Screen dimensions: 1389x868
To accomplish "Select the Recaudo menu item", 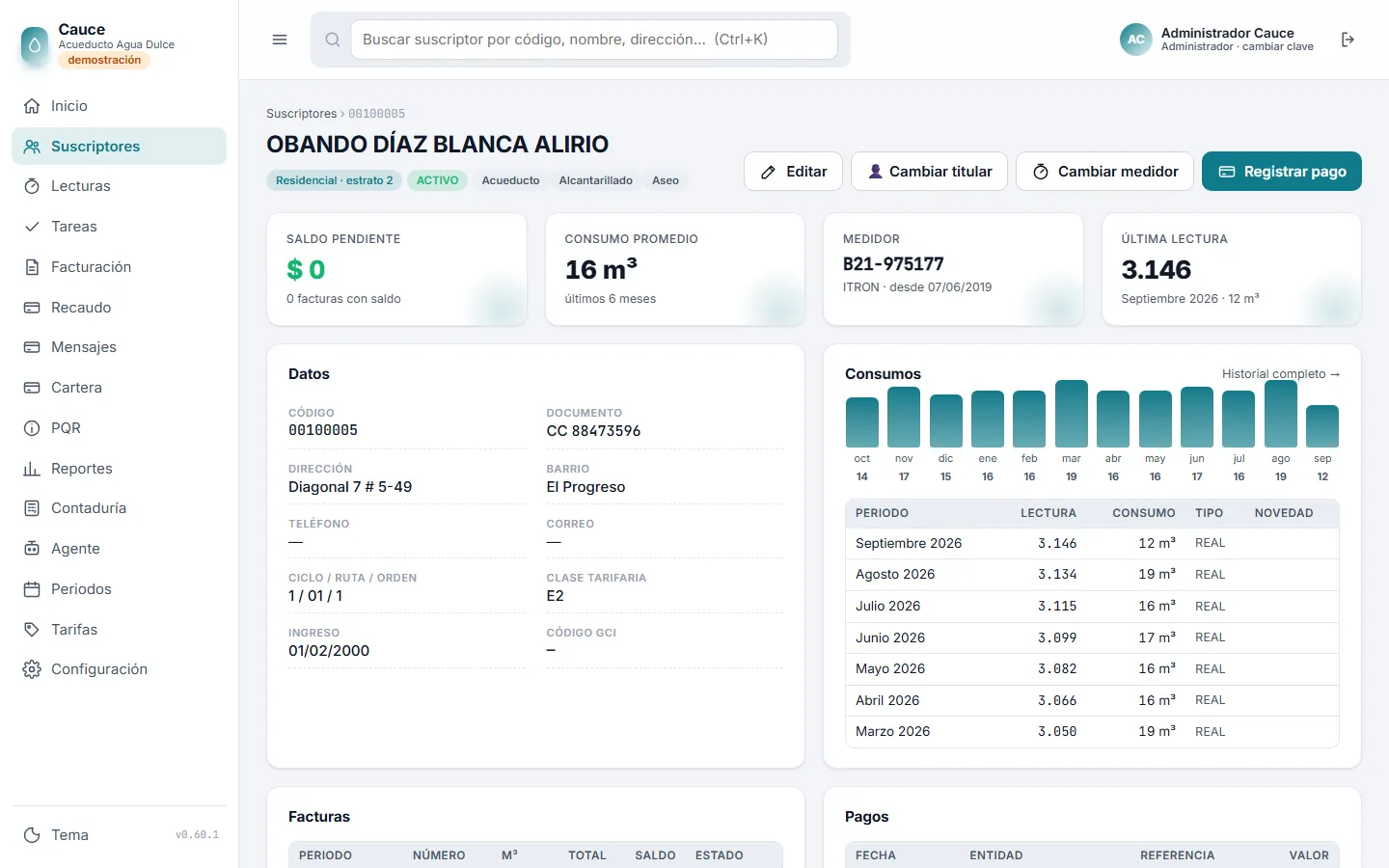I will [119, 308].
